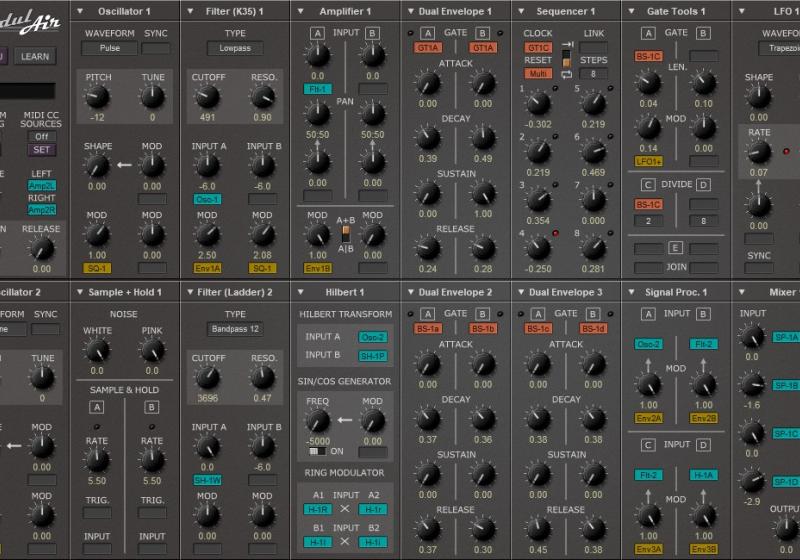This screenshot has width=800, height=560.
Task: Toggle the Amplifier 1 A+B / A|B switch
Action: point(346,232)
